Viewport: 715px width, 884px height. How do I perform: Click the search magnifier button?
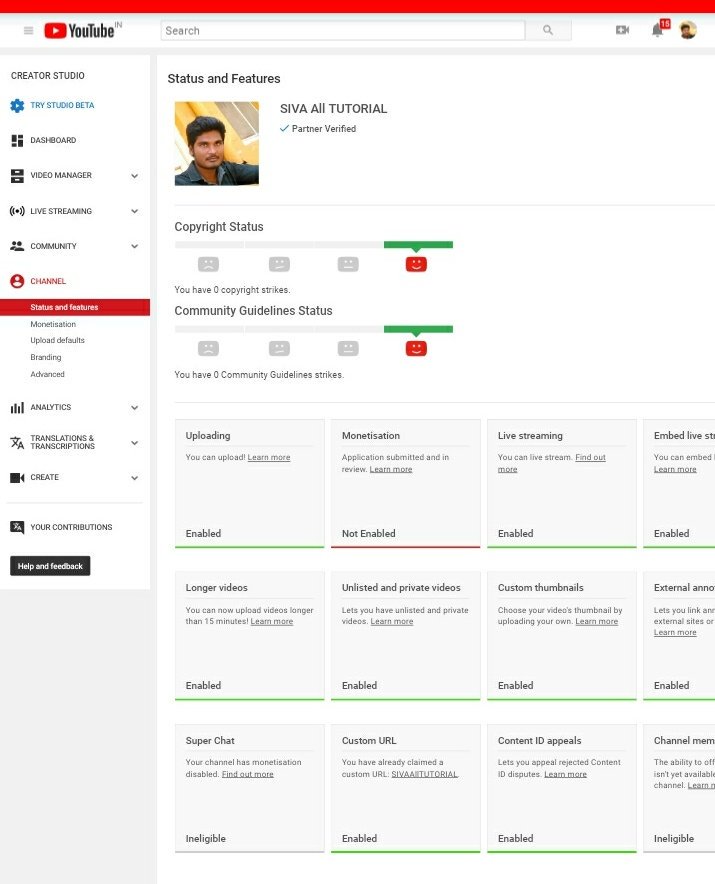point(548,30)
